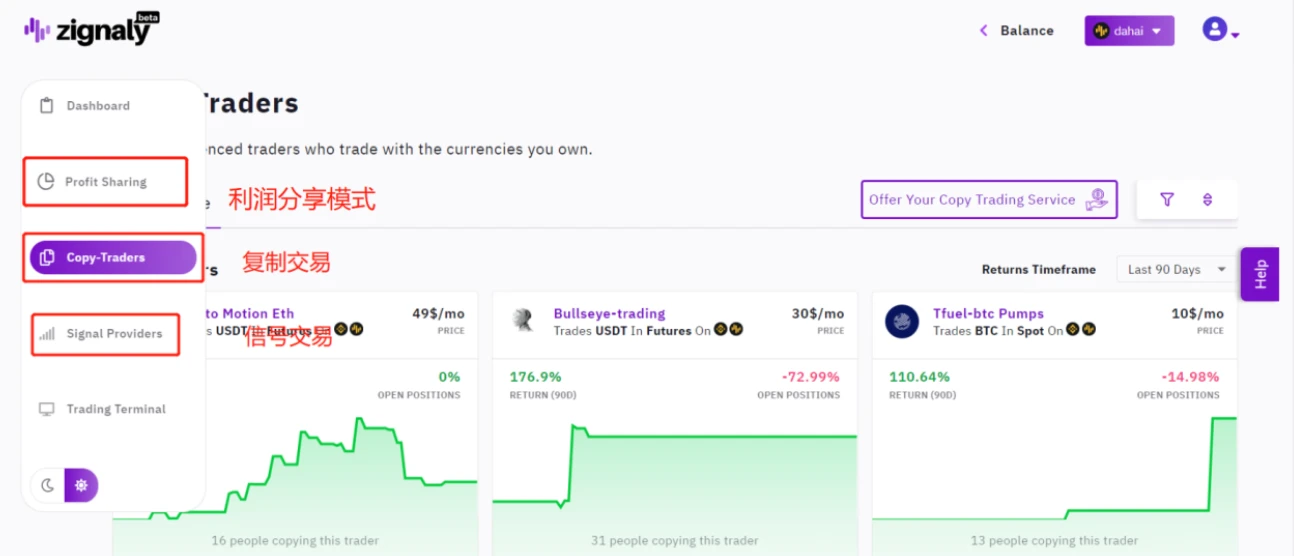Select Copy-Traders in the sidebar menu
The image size is (1294, 556).
tap(113, 257)
